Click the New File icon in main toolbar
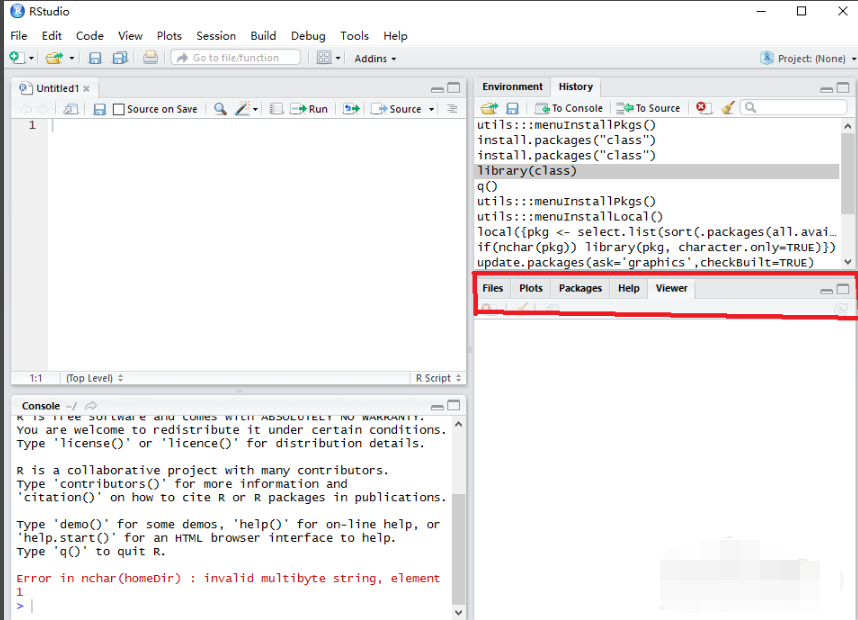 pyautogui.click(x=16, y=57)
